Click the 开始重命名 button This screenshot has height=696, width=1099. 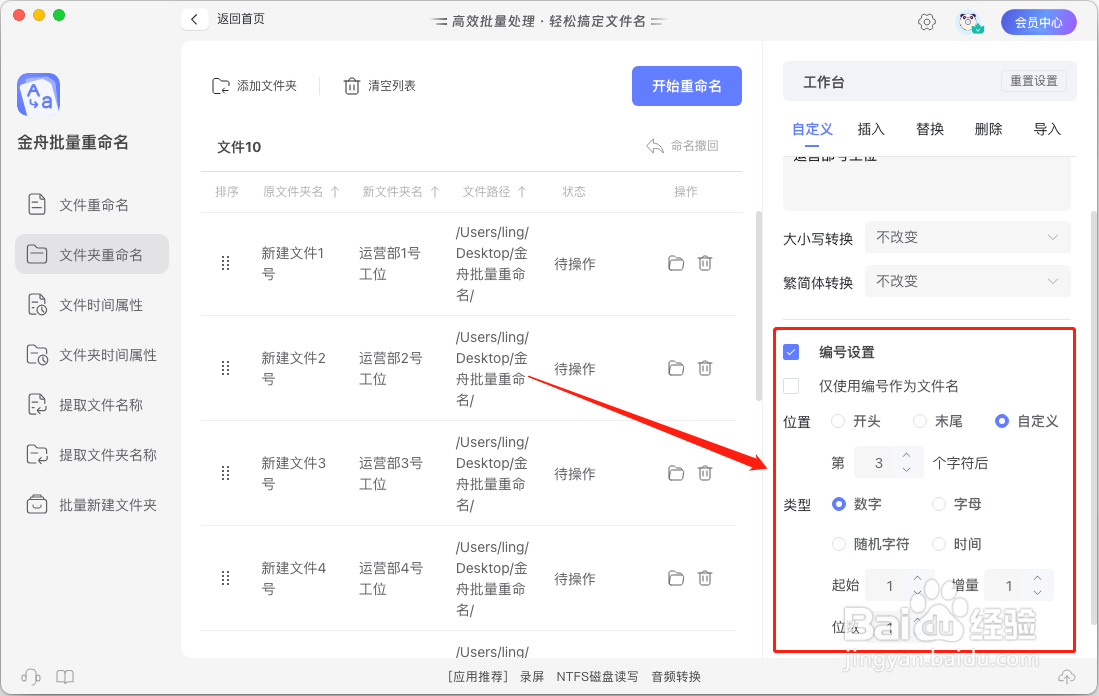pyautogui.click(x=687, y=86)
